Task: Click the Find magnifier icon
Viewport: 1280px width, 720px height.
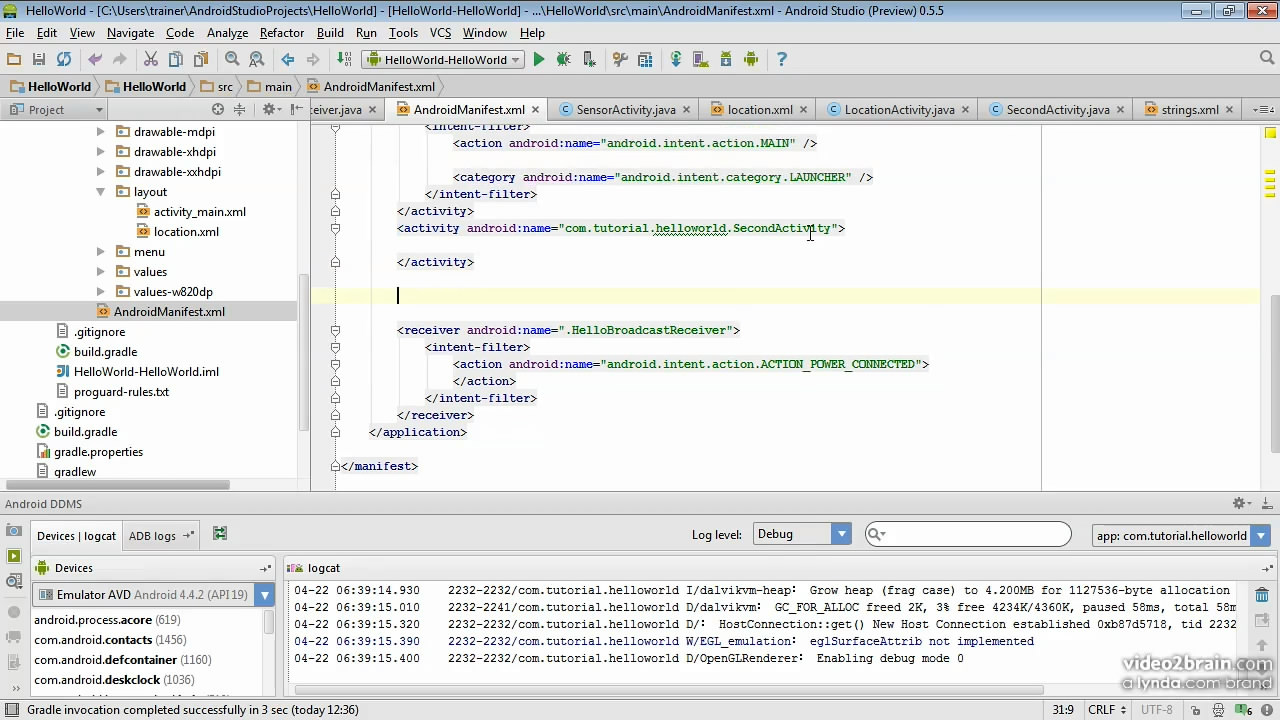Action: point(232,59)
